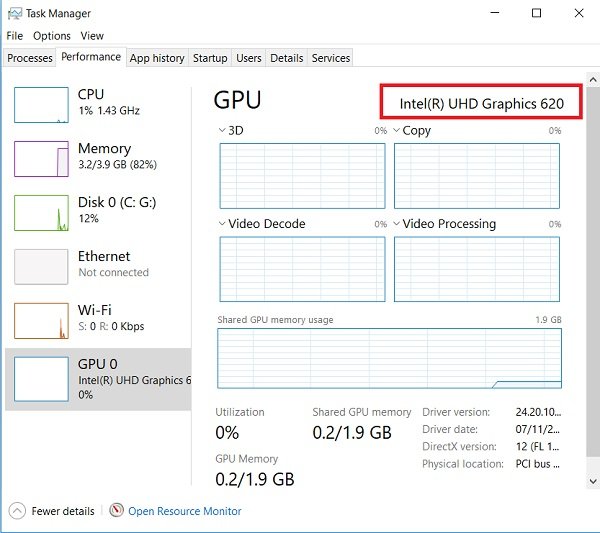600x533 pixels.
Task: Click the Fewer details button
Action: (62, 511)
